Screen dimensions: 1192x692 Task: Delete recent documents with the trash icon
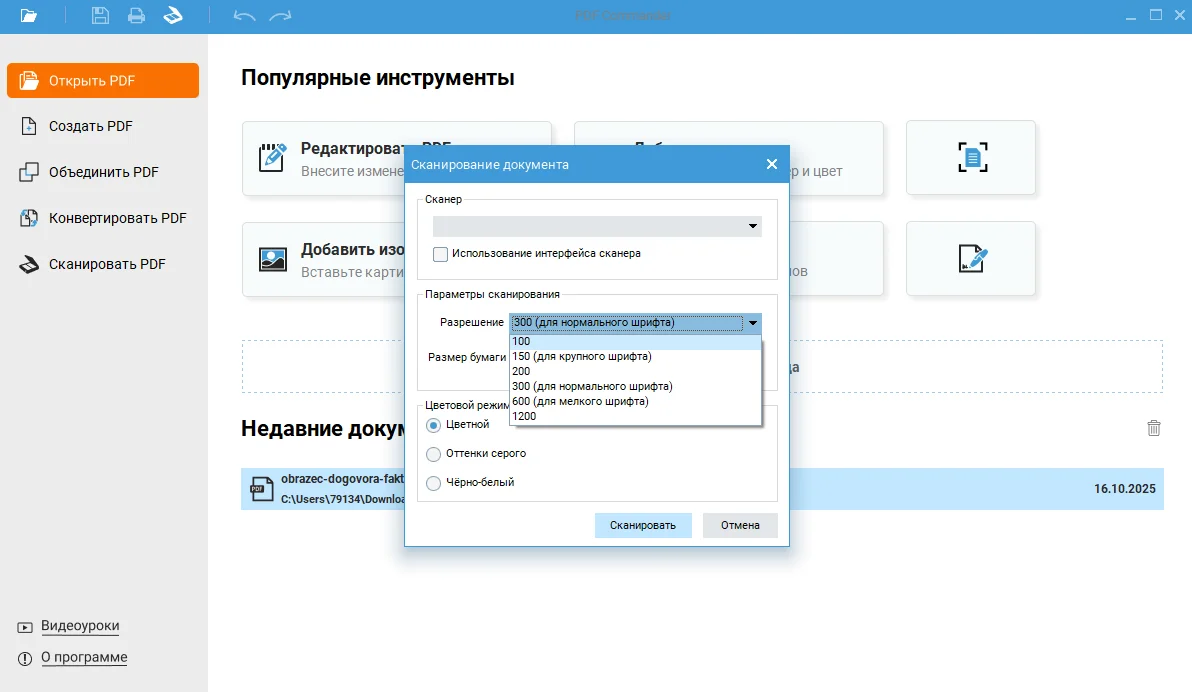[x=1153, y=428]
